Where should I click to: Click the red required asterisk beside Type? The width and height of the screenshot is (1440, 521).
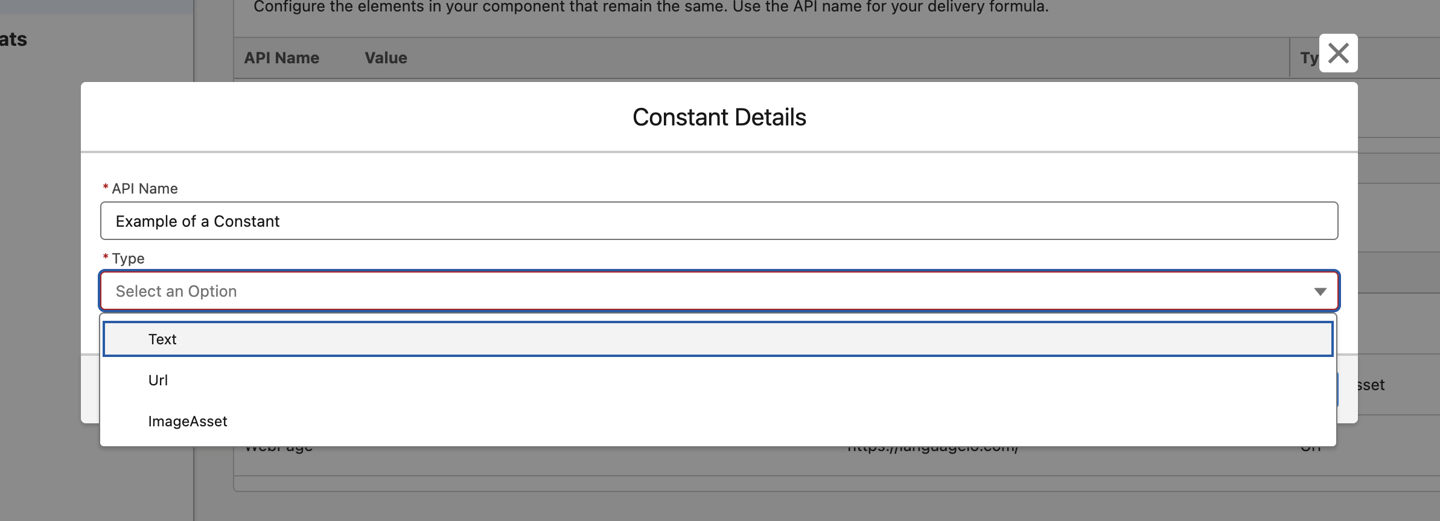[x=105, y=258]
